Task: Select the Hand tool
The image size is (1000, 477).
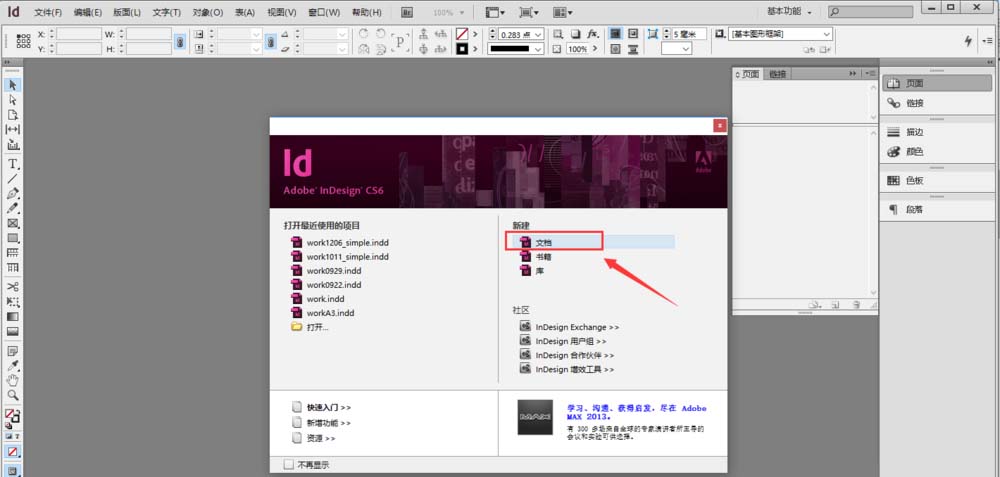Action: pyautogui.click(x=13, y=381)
